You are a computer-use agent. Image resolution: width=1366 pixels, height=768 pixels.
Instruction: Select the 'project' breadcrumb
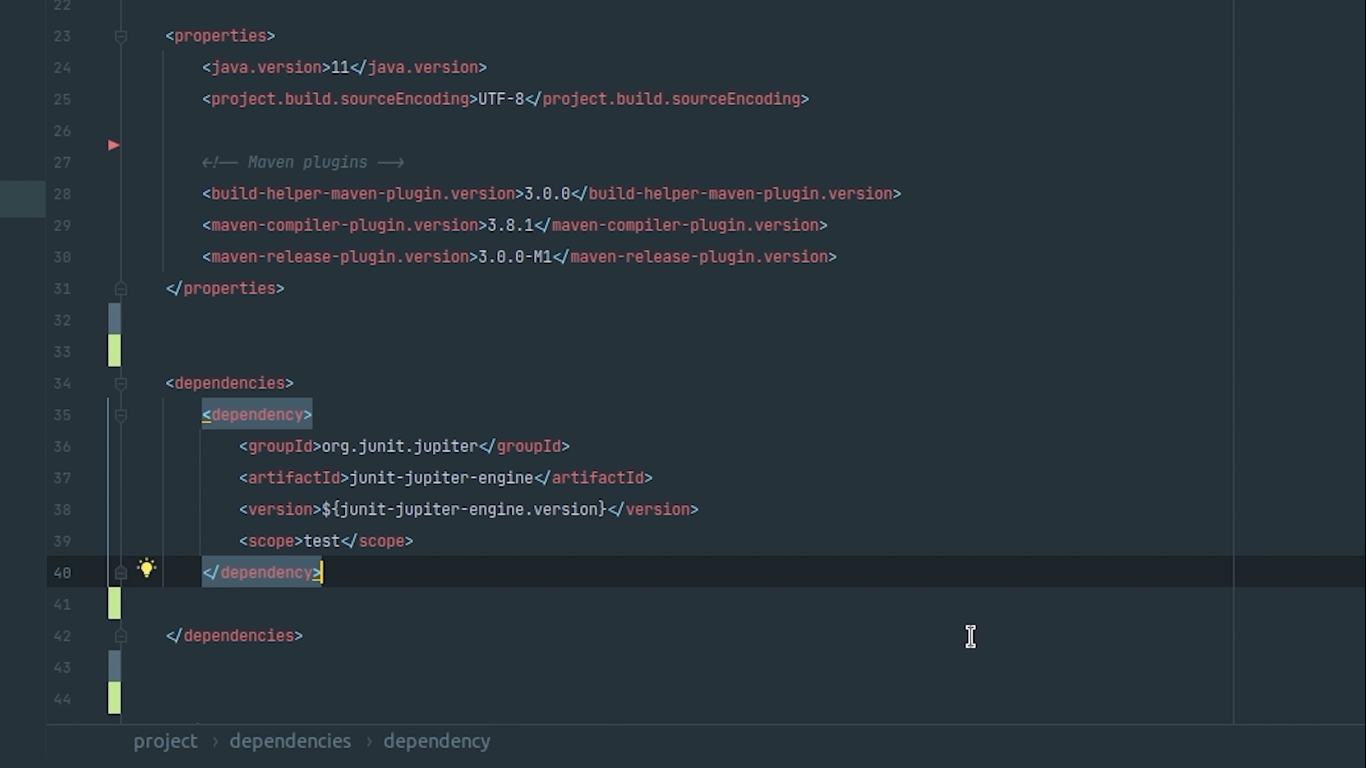(165, 741)
